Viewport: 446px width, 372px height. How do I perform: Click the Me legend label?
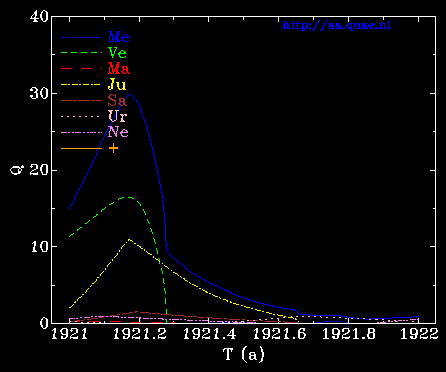point(118,37)
